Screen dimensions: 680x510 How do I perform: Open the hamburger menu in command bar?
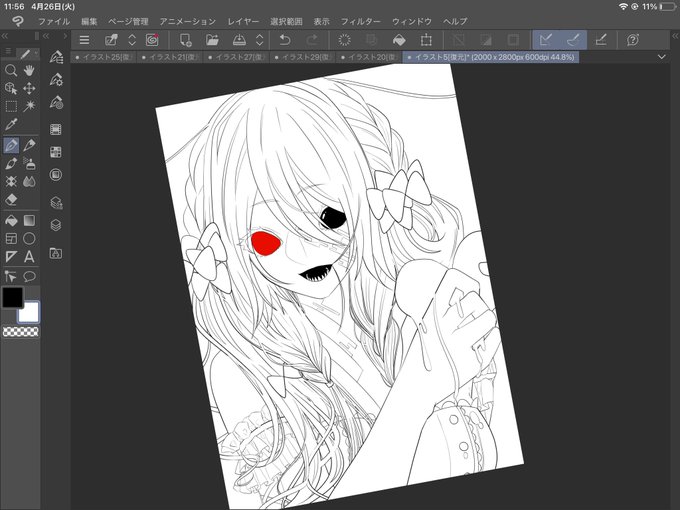click(85, 40)
